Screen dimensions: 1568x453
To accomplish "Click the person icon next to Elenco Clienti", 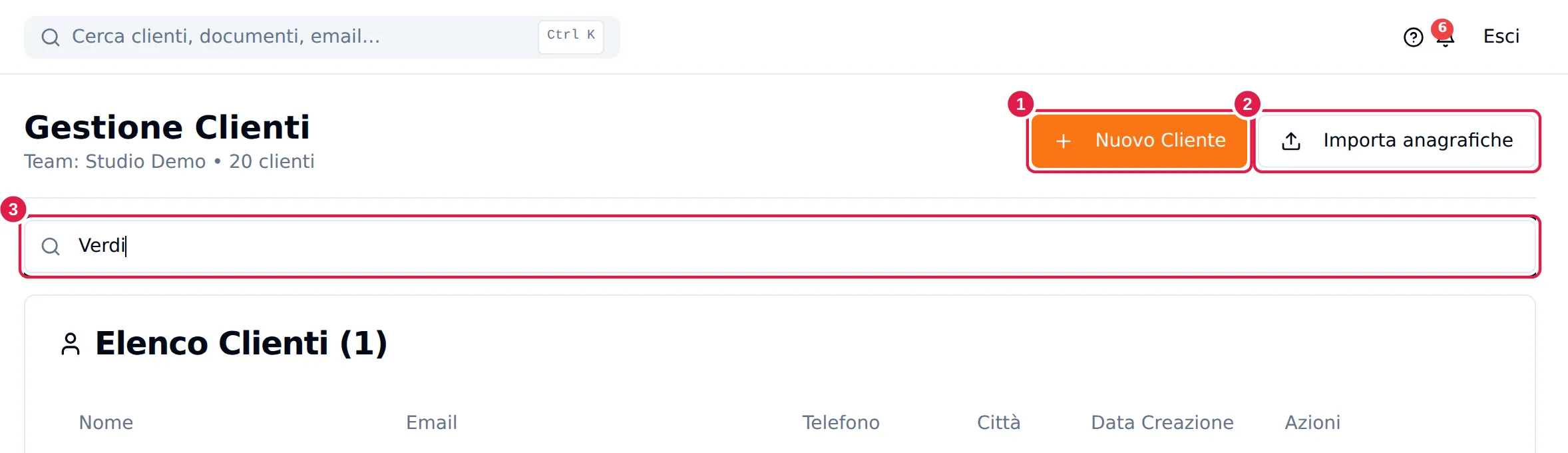I will click(x=71, y=344).
